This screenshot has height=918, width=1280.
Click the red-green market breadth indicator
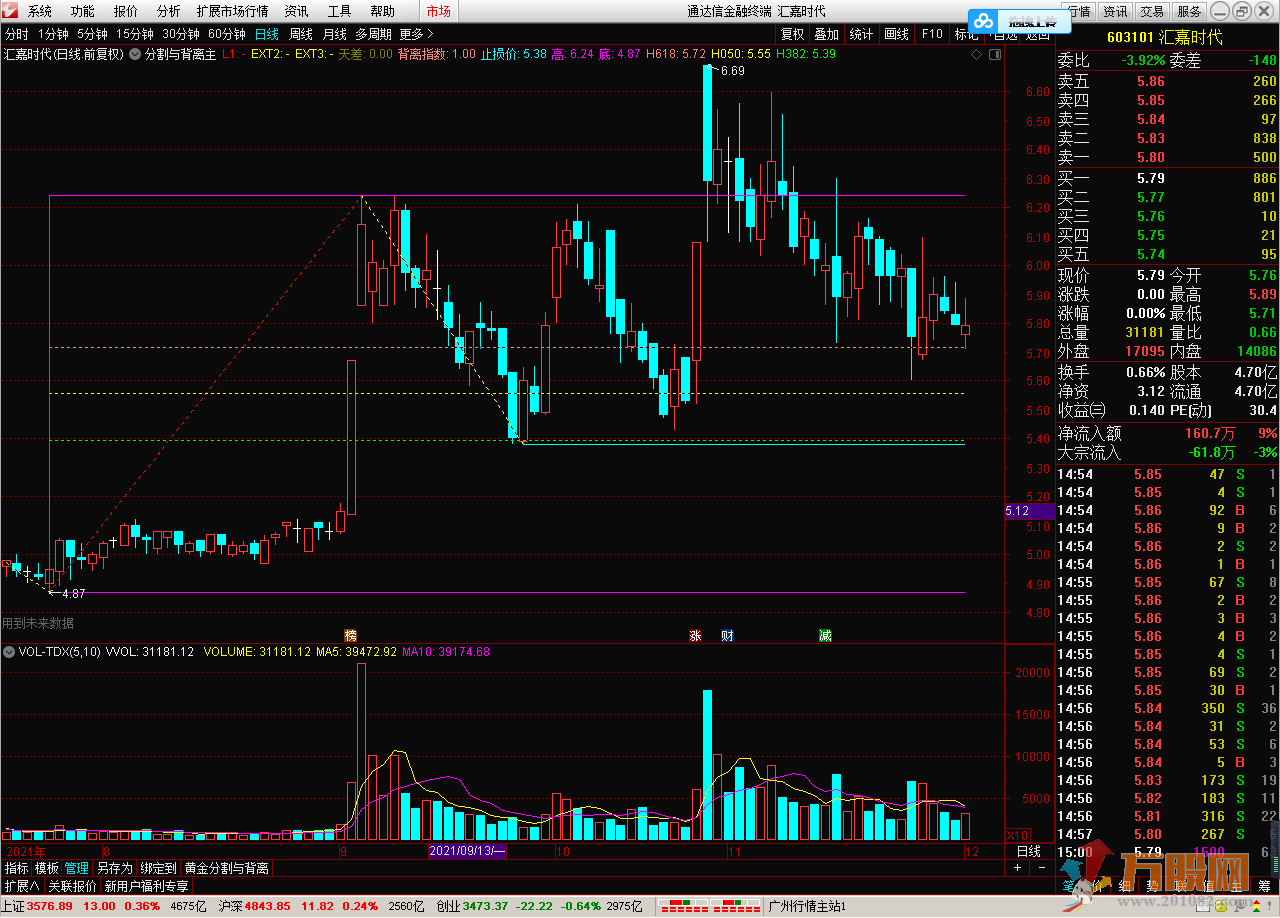[709, 906]
